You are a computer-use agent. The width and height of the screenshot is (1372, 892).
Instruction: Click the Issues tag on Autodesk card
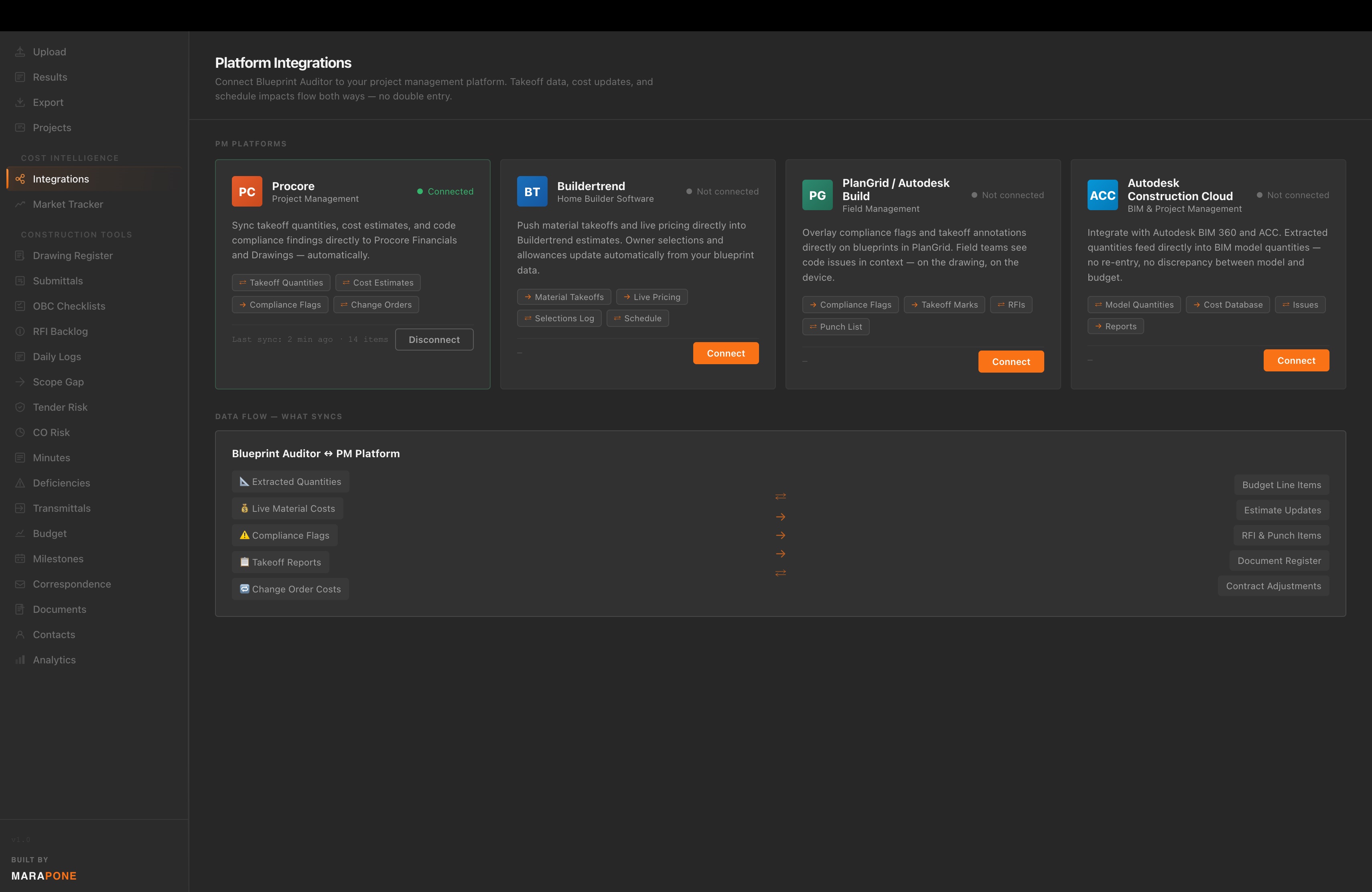1300,305
